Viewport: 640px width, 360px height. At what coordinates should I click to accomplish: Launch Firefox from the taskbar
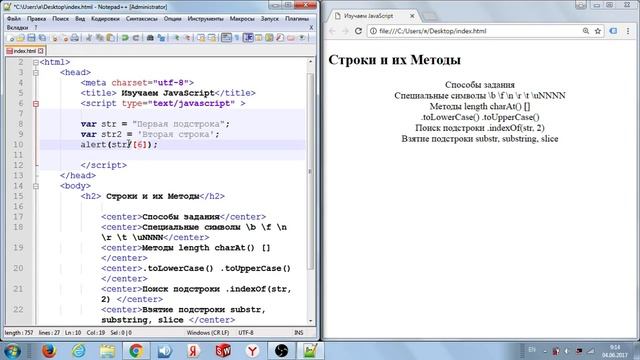click(x=49, y=351)
